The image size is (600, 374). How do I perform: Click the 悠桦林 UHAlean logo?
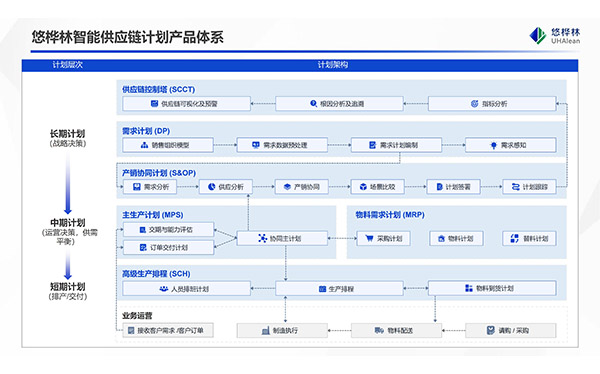tap(554, 36)
